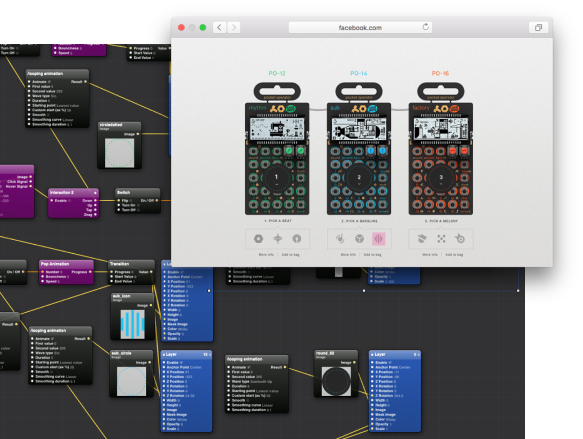Toggle Animate in looping animation beside sub_circle
This screenshot has height=439, width=583.
[52, 339]
